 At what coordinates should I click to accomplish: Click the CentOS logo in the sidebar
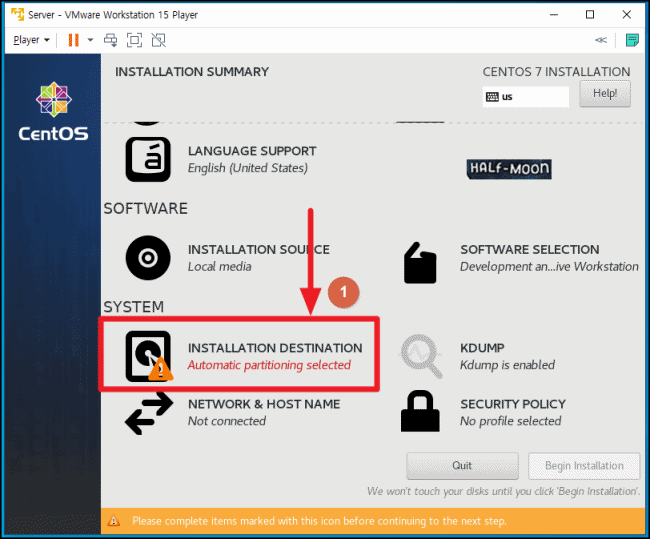click(x=53, y=111)
